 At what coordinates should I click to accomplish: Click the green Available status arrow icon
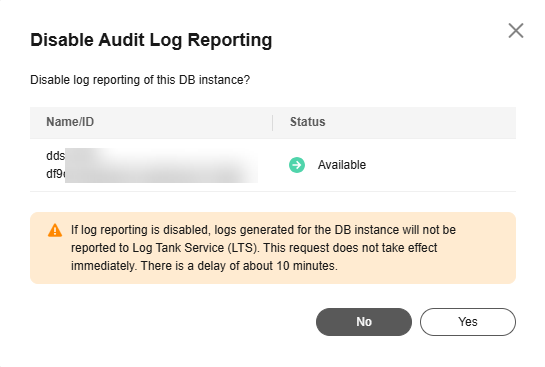click(297, 165)
